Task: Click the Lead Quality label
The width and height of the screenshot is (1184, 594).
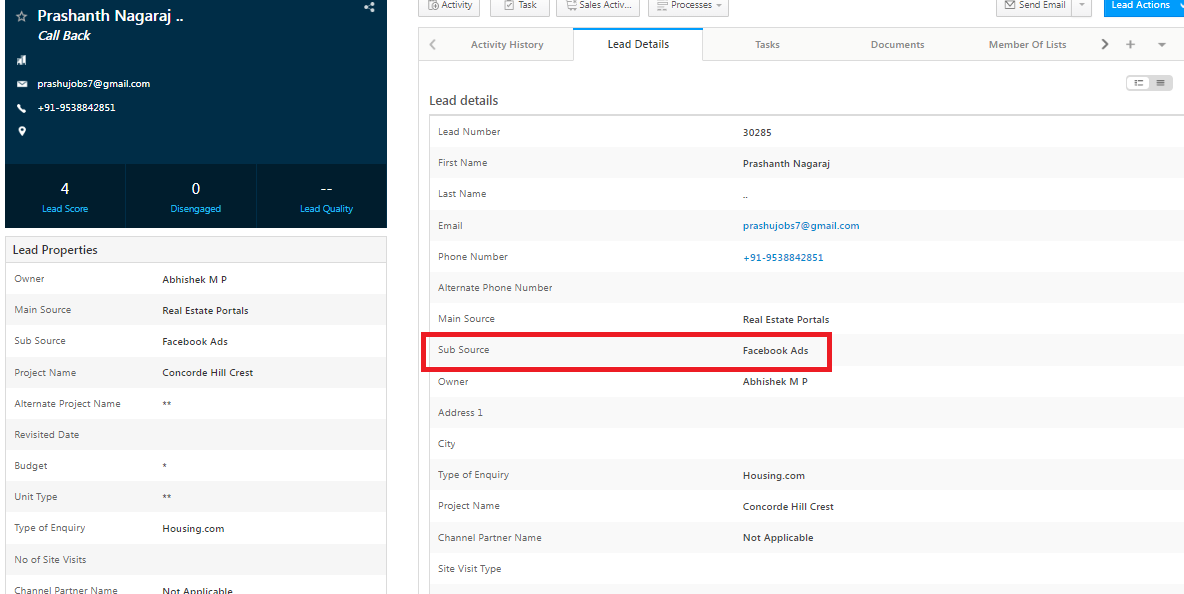Action: [x=326, y=208]
